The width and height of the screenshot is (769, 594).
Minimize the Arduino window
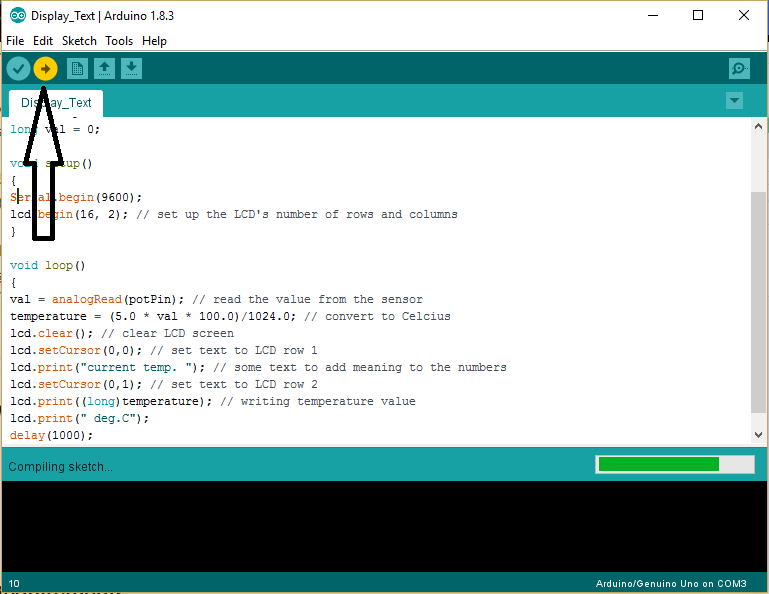653,16
